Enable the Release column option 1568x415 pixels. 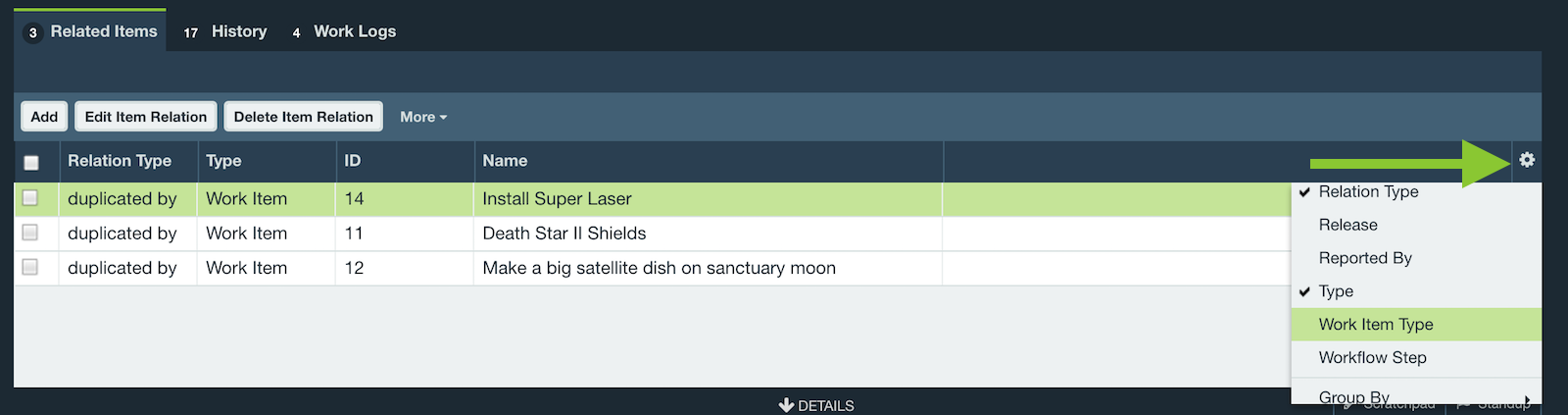(x=1416, y=225)
